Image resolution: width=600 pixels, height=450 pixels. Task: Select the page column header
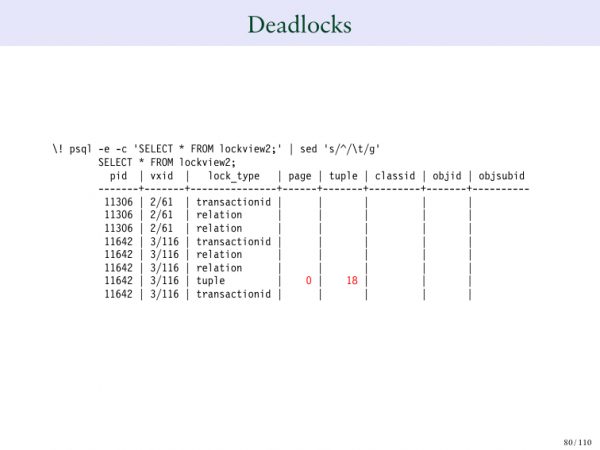pos(300,175)
